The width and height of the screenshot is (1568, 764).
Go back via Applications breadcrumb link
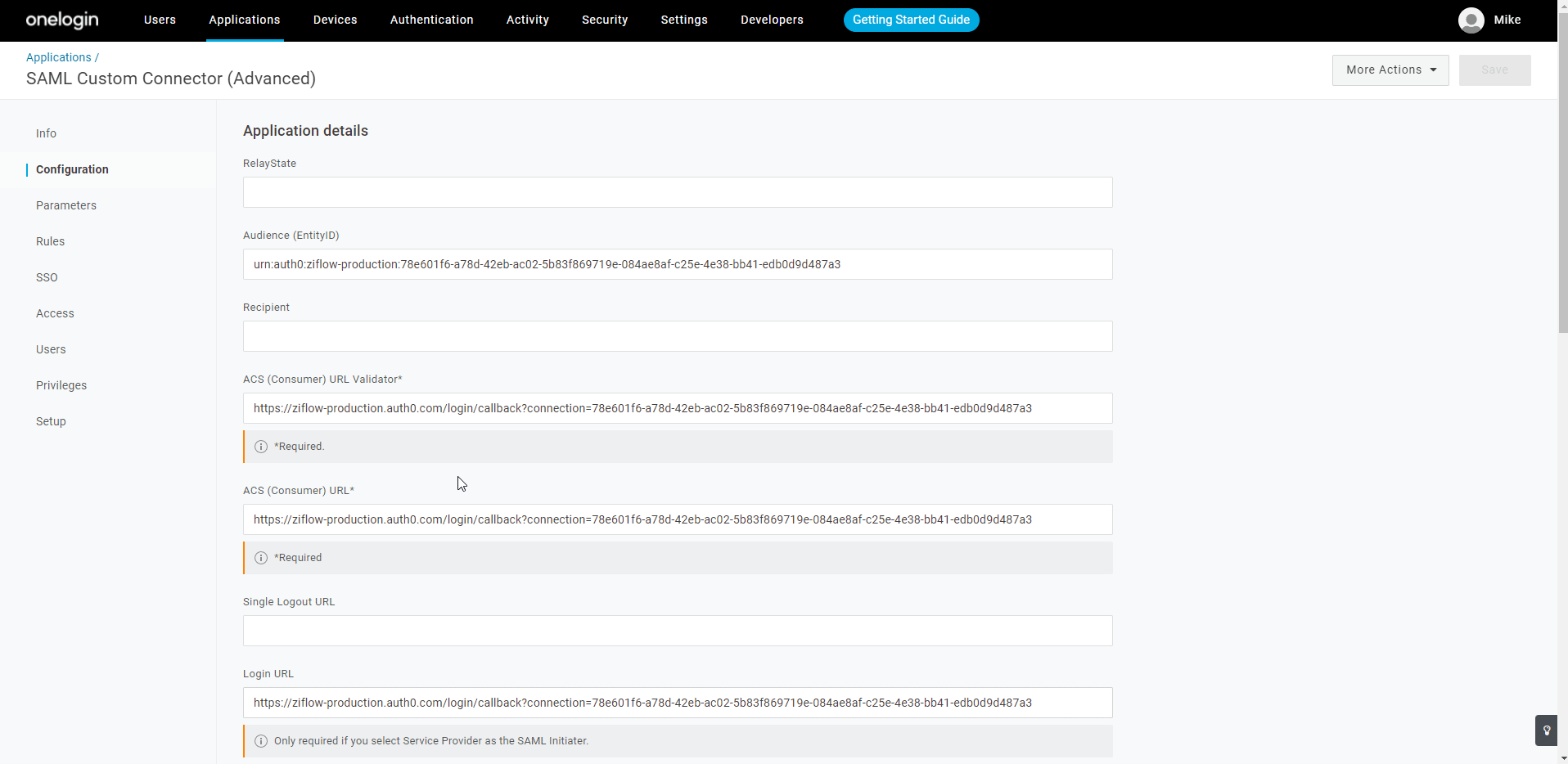(59, 57)
